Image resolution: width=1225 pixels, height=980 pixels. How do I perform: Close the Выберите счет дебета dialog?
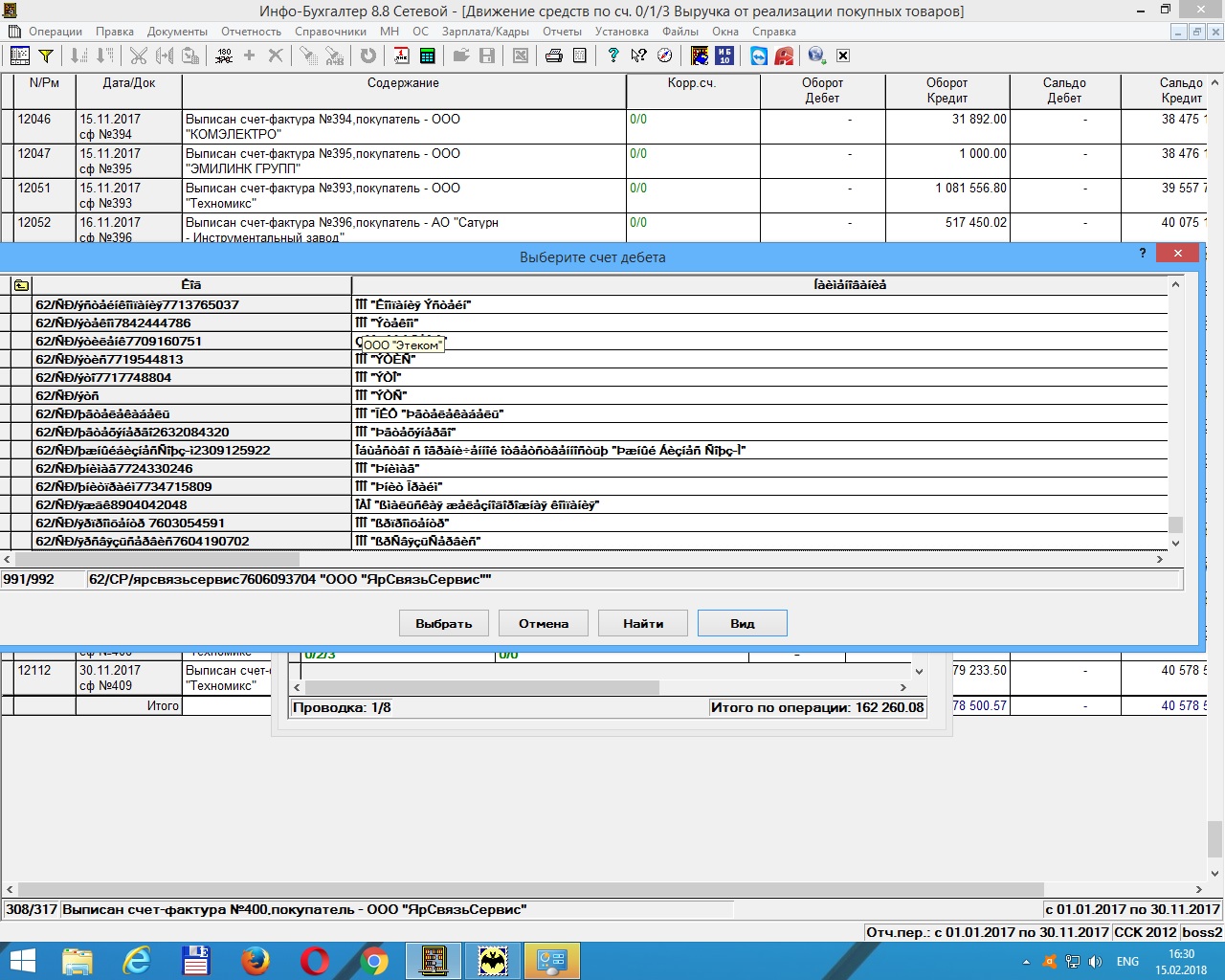tap(1177, 254)
